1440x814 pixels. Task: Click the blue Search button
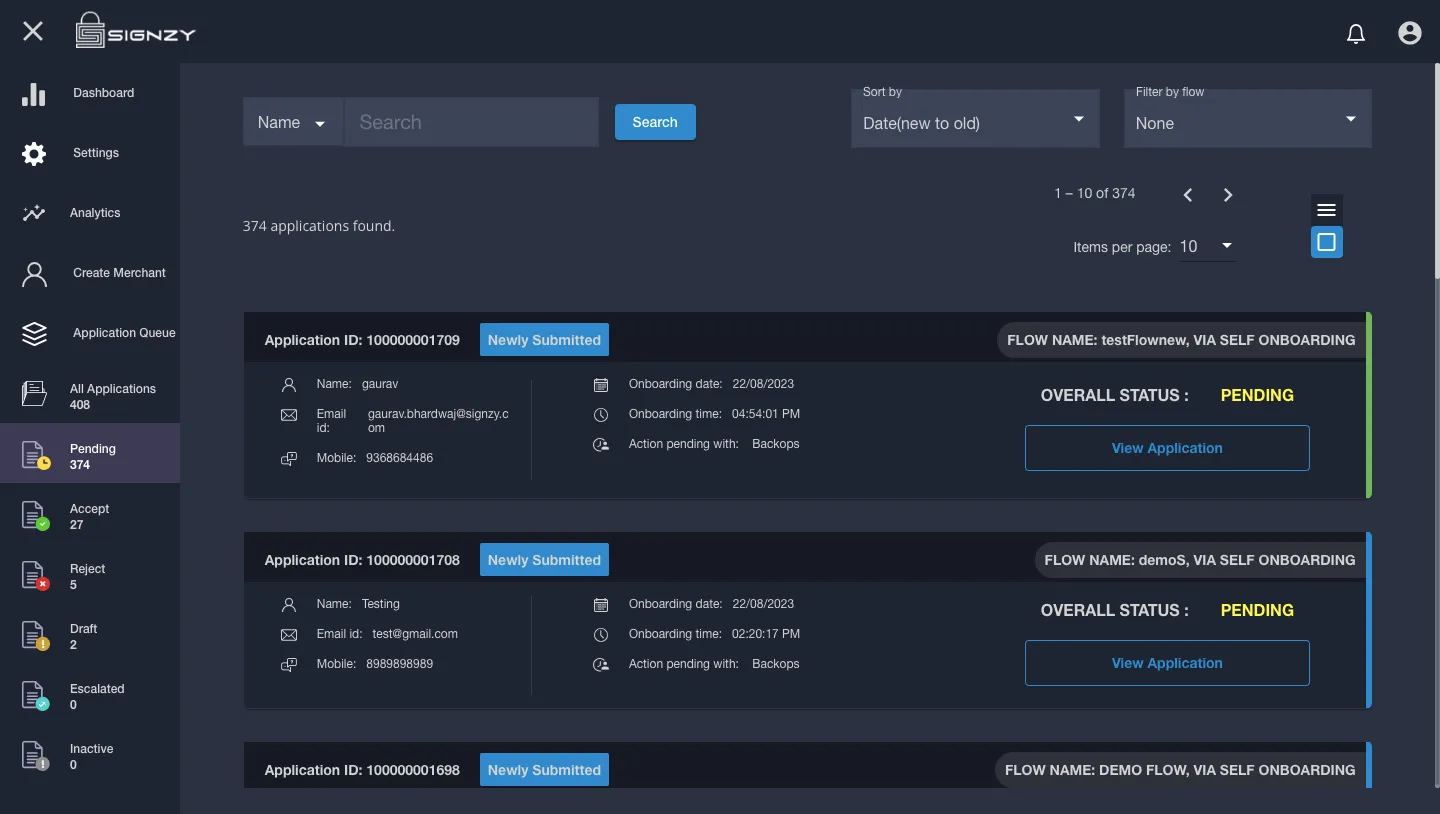(x=655, y=122)
